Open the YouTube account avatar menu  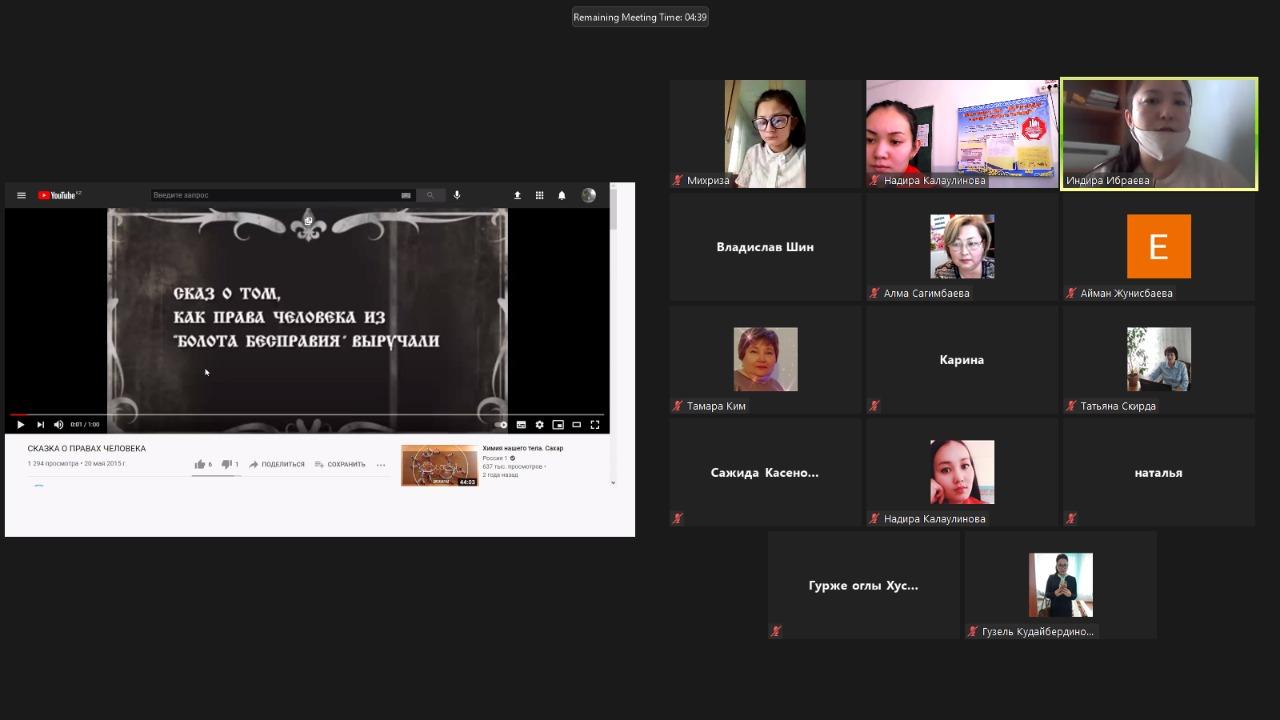(588, 195)
